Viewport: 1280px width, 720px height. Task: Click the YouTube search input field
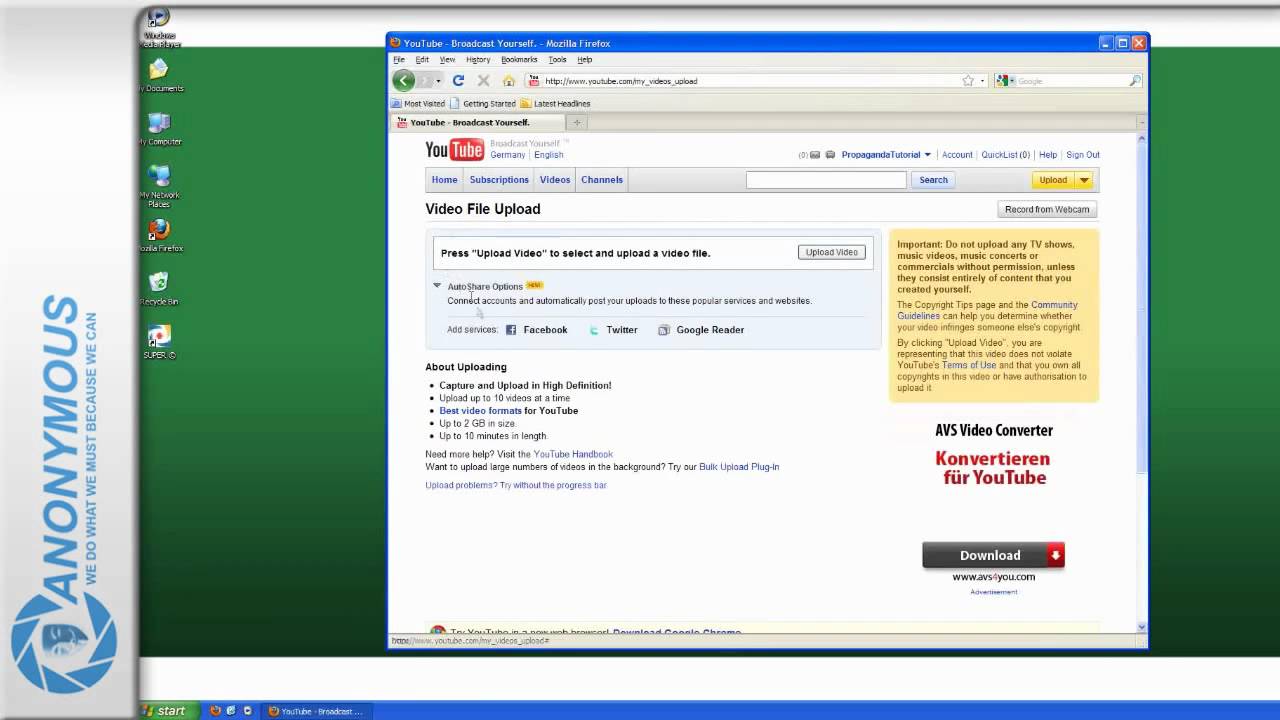(x=826, y=180)
